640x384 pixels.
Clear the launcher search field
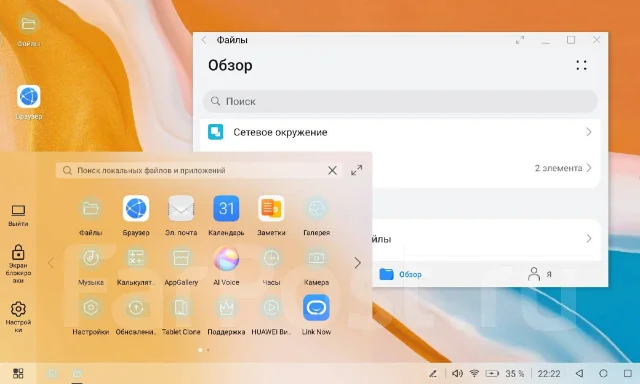[332, 170]
